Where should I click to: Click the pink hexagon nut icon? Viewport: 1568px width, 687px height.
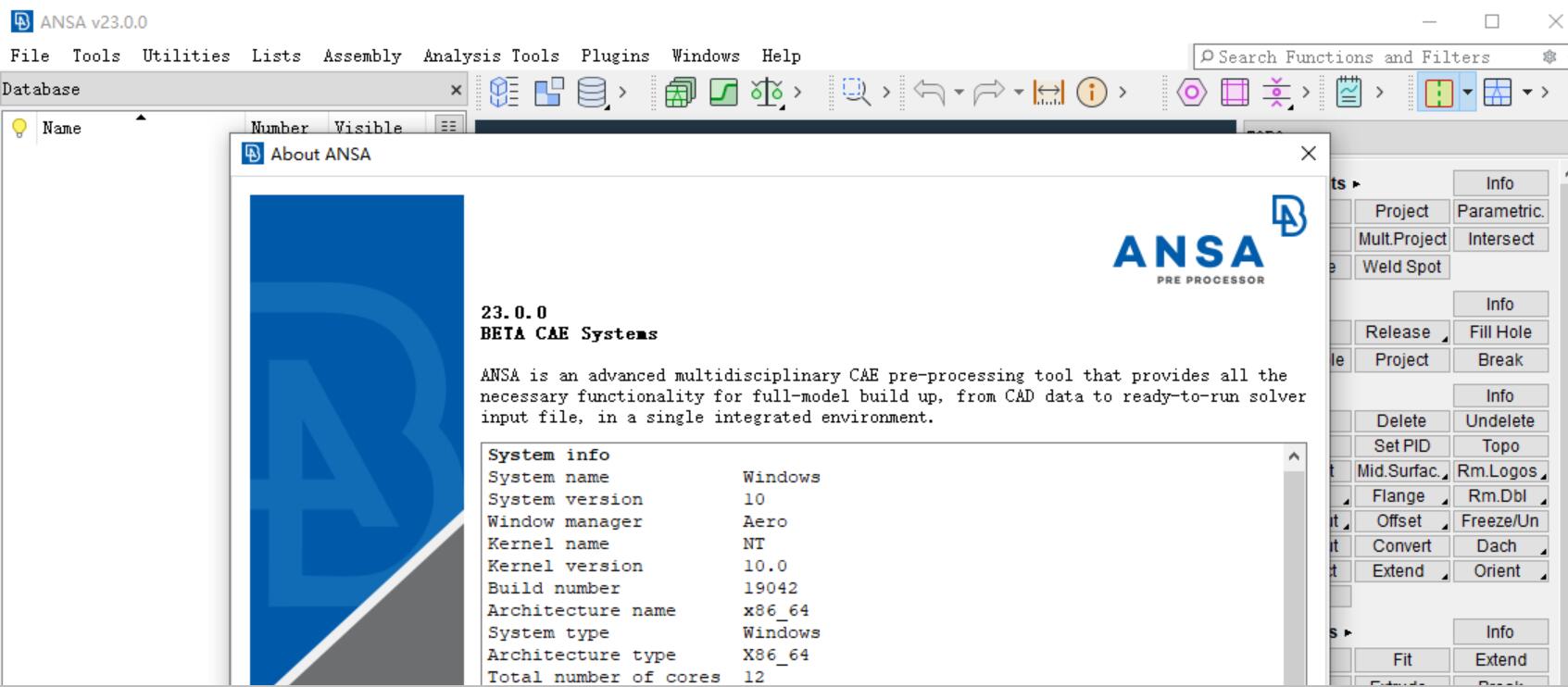[x=1192, y=92]
